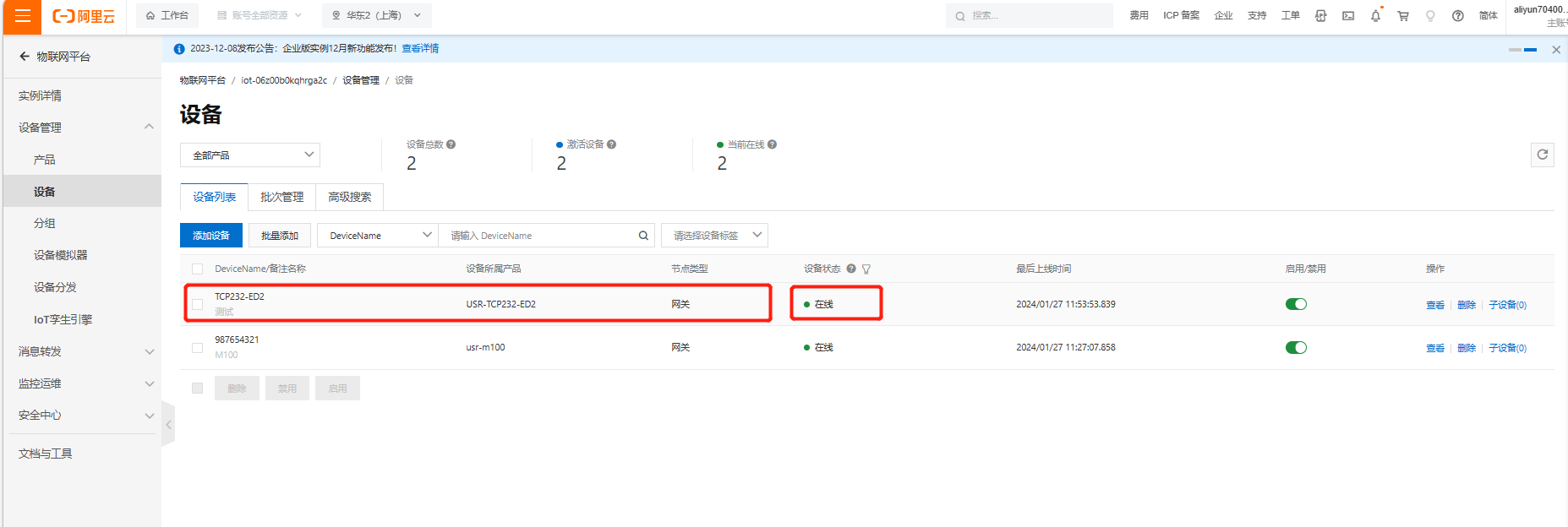This screenshot has height=527, width=1568.
Task: Close the announcement banner
Action: pos(1556,50)
